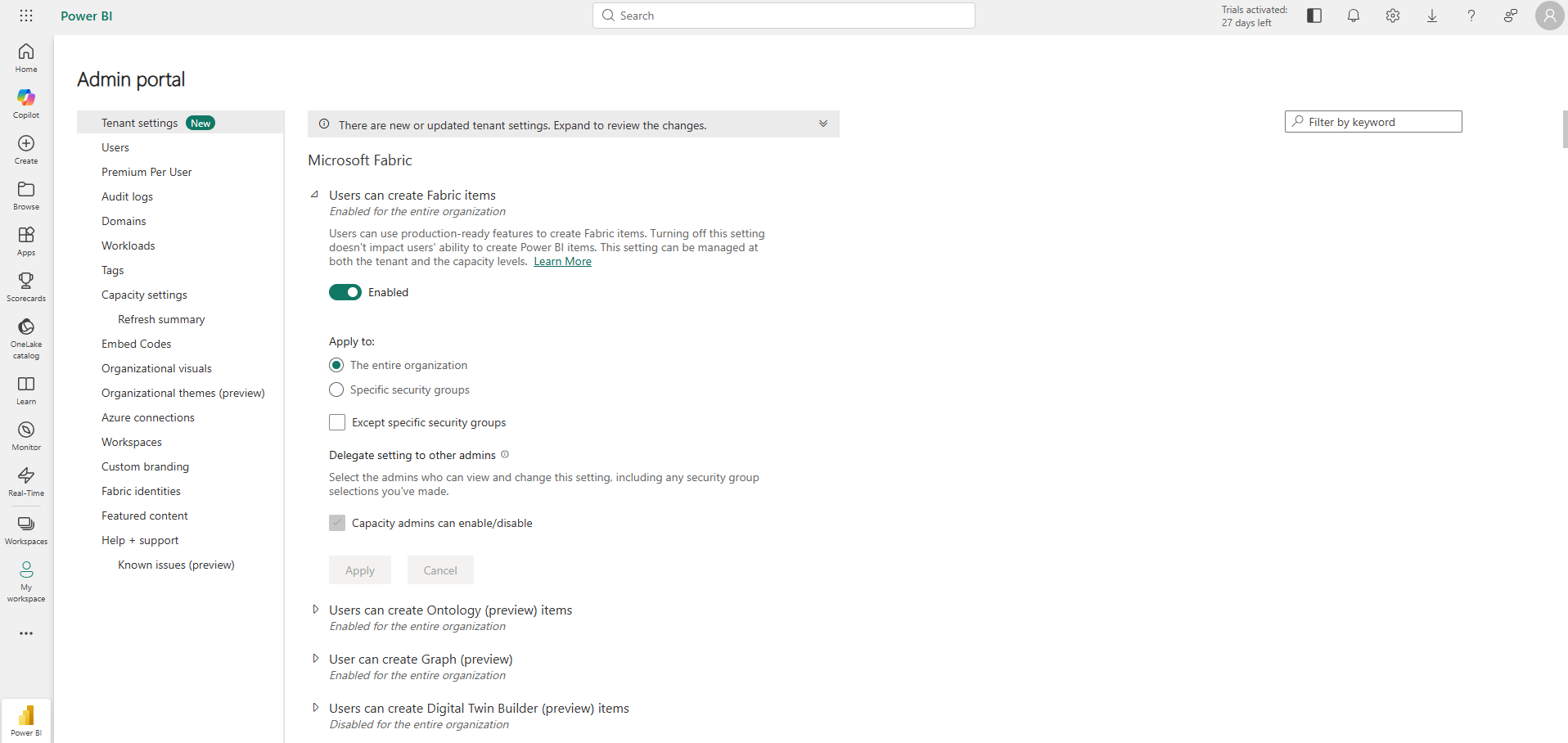This screenshot has width=1568, height=743.
Task: Toggle Capacity admins can enable/disable checkbox
Action: [x=337, y=523]
